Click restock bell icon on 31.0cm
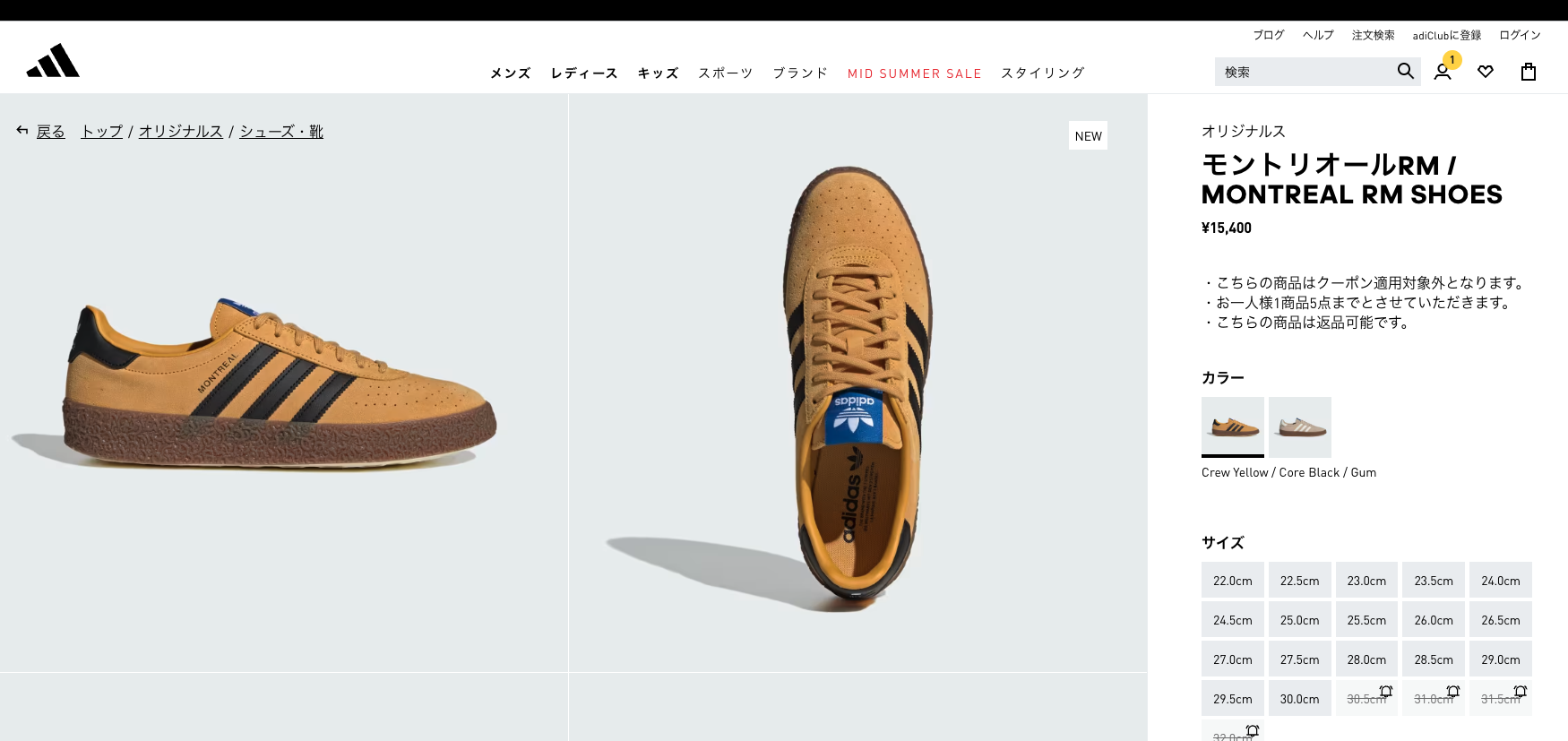 [x=1453, y=691]
